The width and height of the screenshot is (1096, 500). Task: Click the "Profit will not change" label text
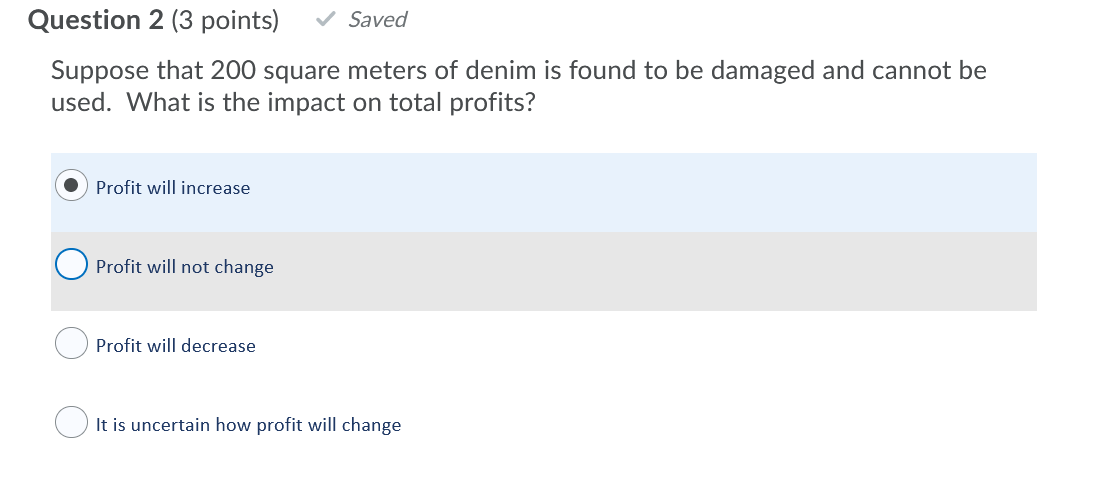point(184,267)
